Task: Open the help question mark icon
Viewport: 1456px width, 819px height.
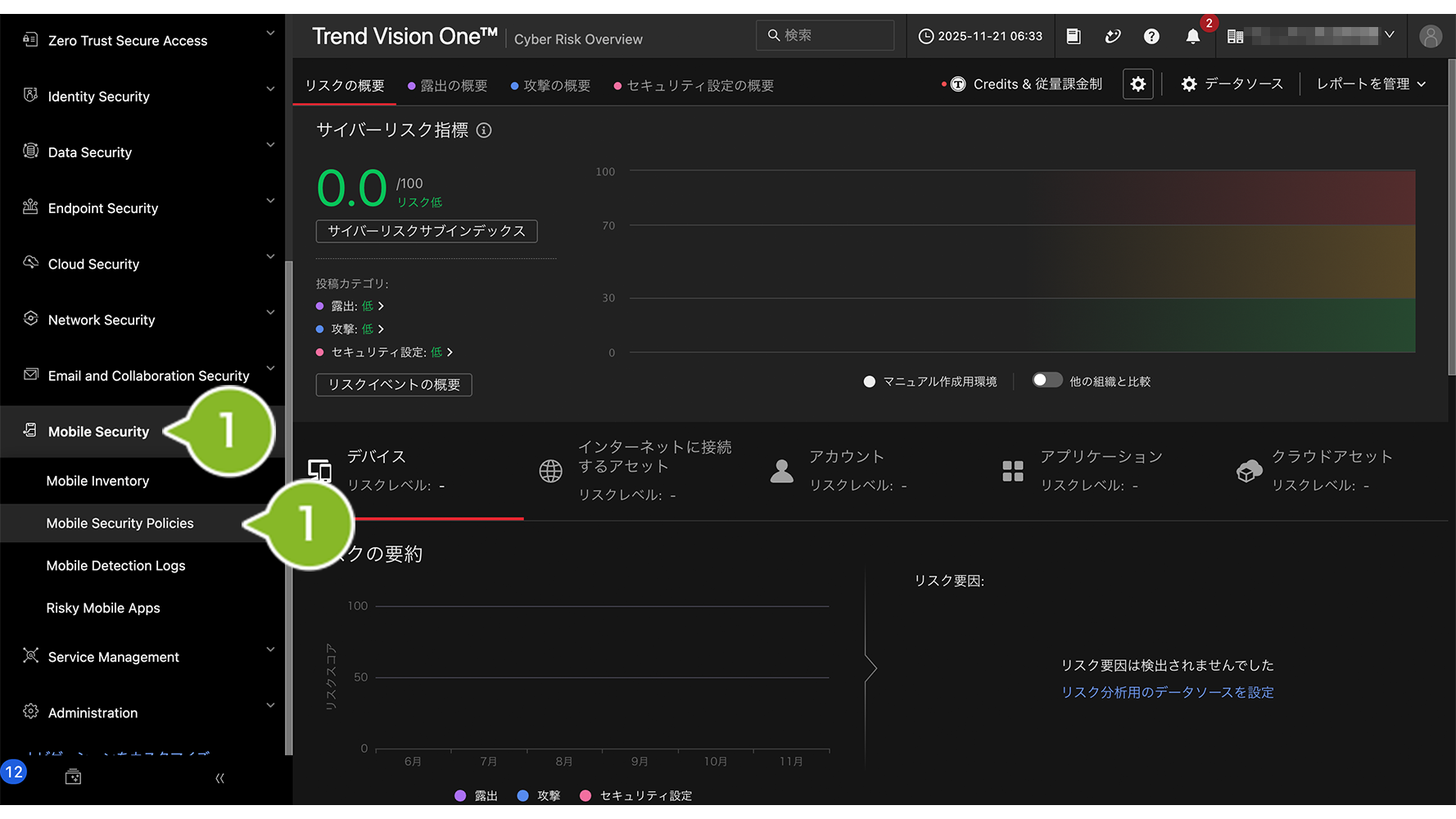Action: (1151, 37)
